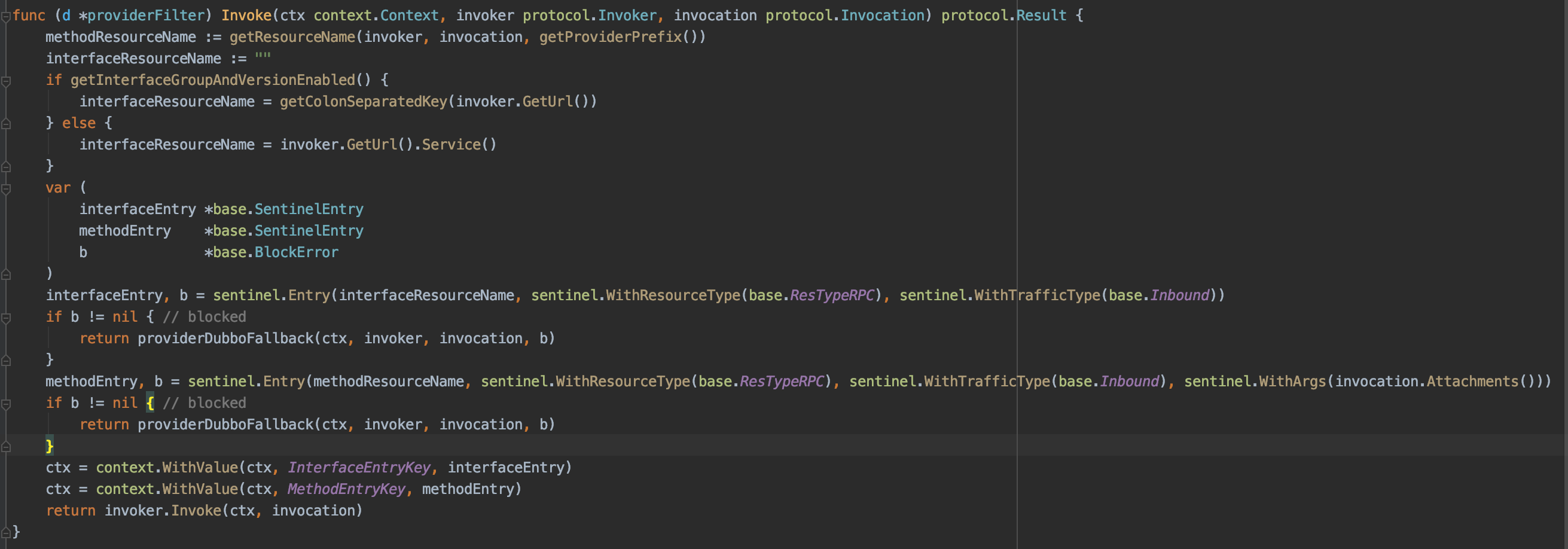The width and height of the screenshot is (1568, 549).
Task: Fold the getInterfaceGroupAndVersionEnabled if block
Action: pyautogui.click(x=5, y=81)
